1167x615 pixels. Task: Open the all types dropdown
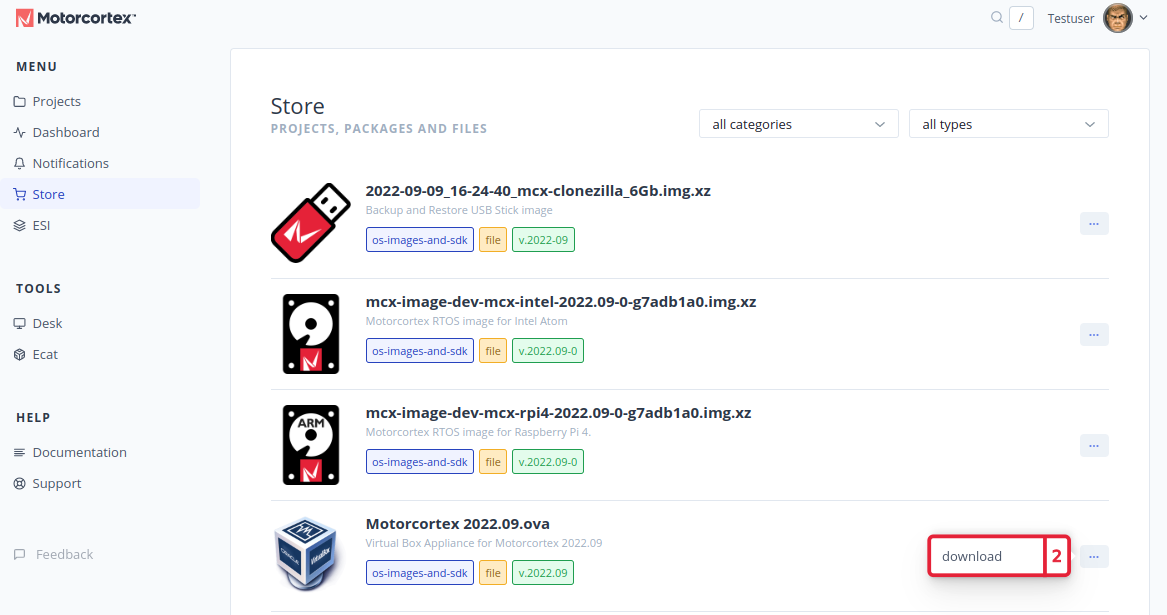1008,124
